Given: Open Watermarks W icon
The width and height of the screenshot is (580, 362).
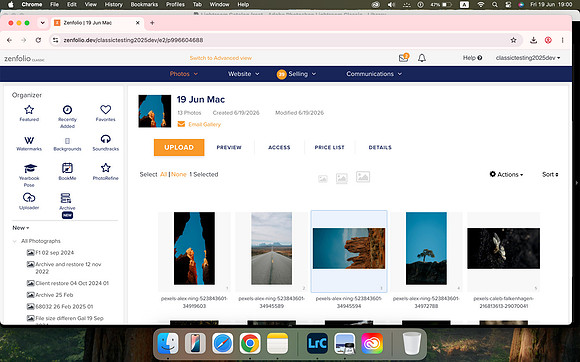Looking at the screenshot, I should 29,140.
